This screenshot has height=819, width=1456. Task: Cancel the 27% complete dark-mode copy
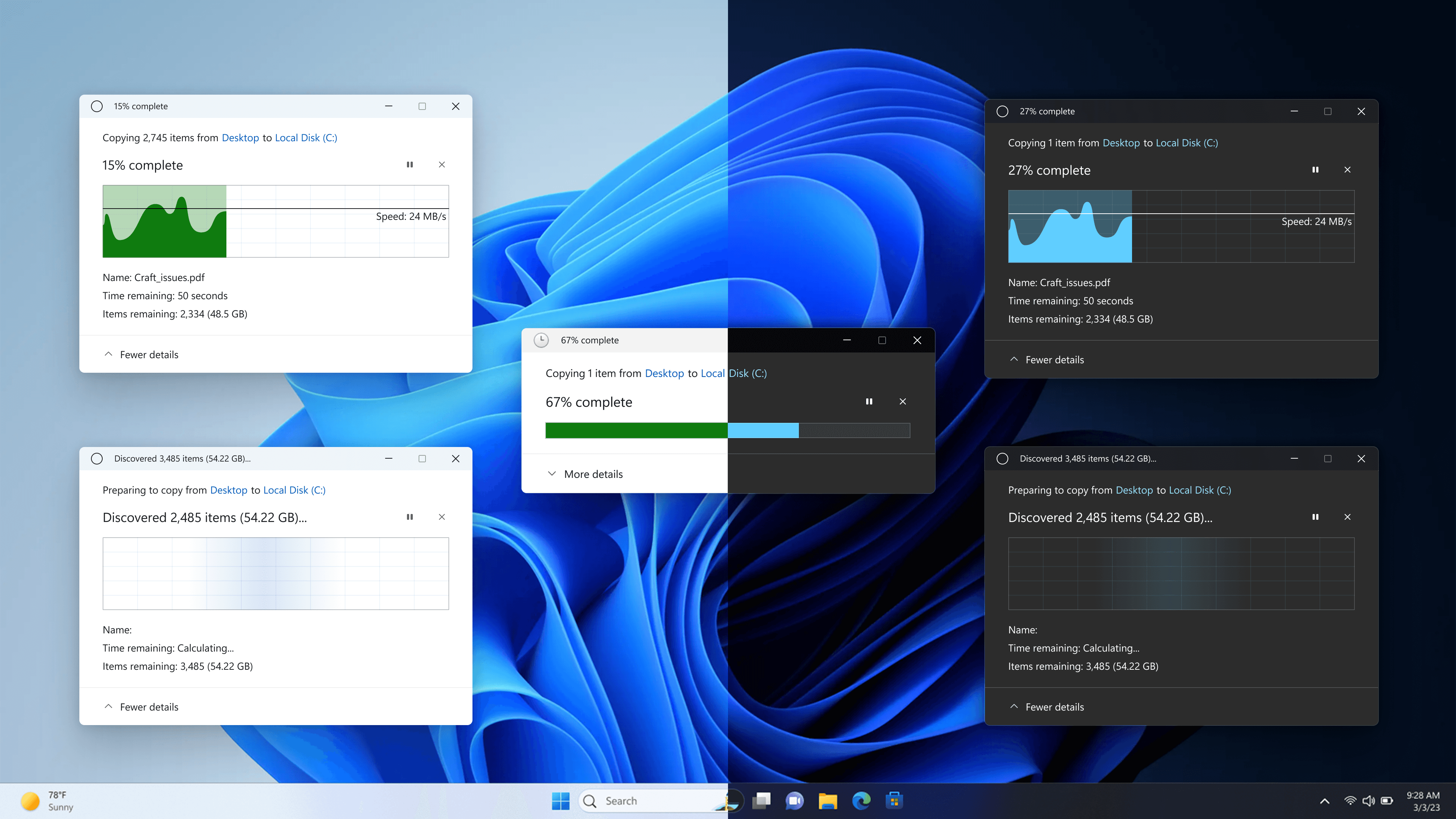pyautogui.click(x=1348, y=170)
